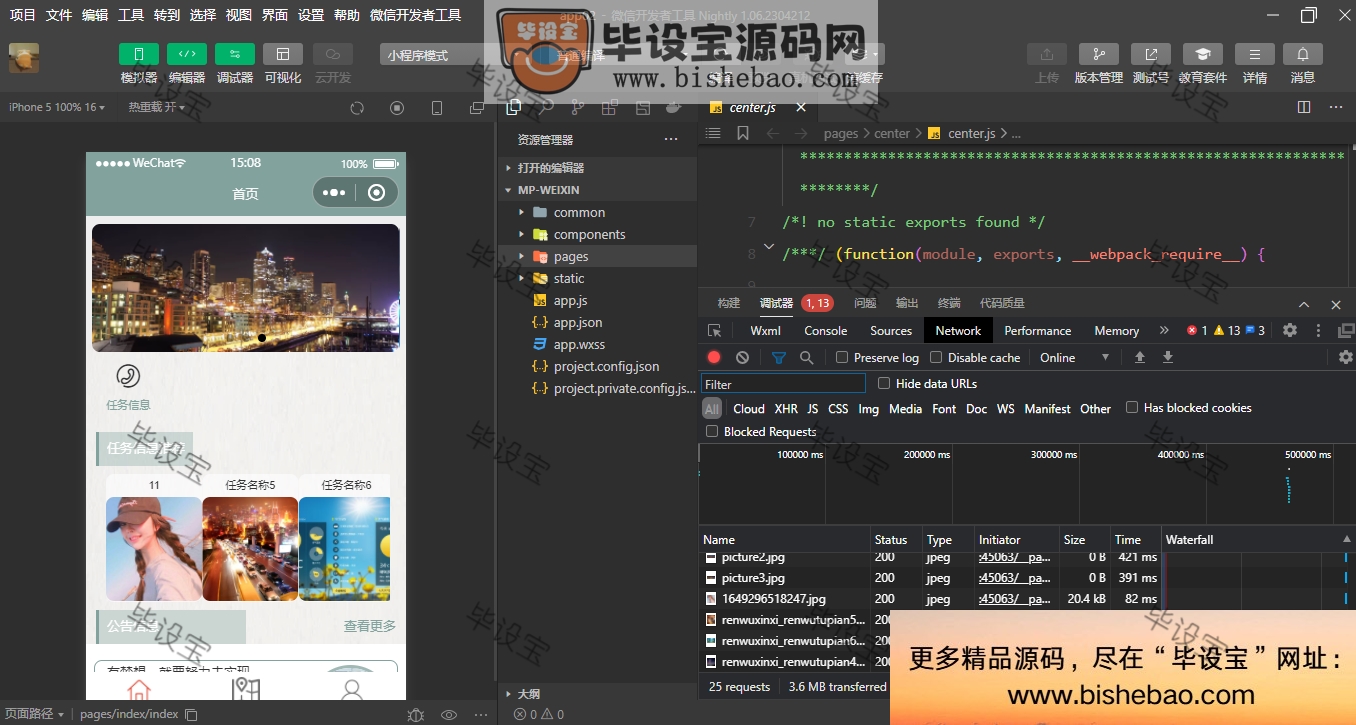
Task: Filter network by XHR
Action: 786,409
